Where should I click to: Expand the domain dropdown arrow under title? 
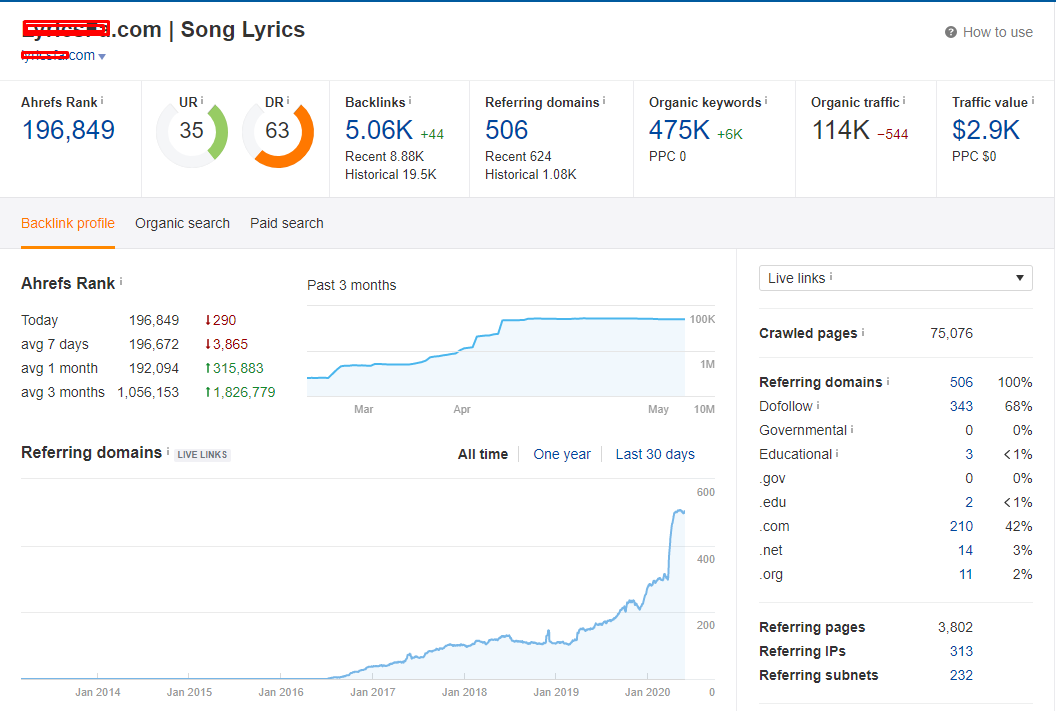(102, 57)
